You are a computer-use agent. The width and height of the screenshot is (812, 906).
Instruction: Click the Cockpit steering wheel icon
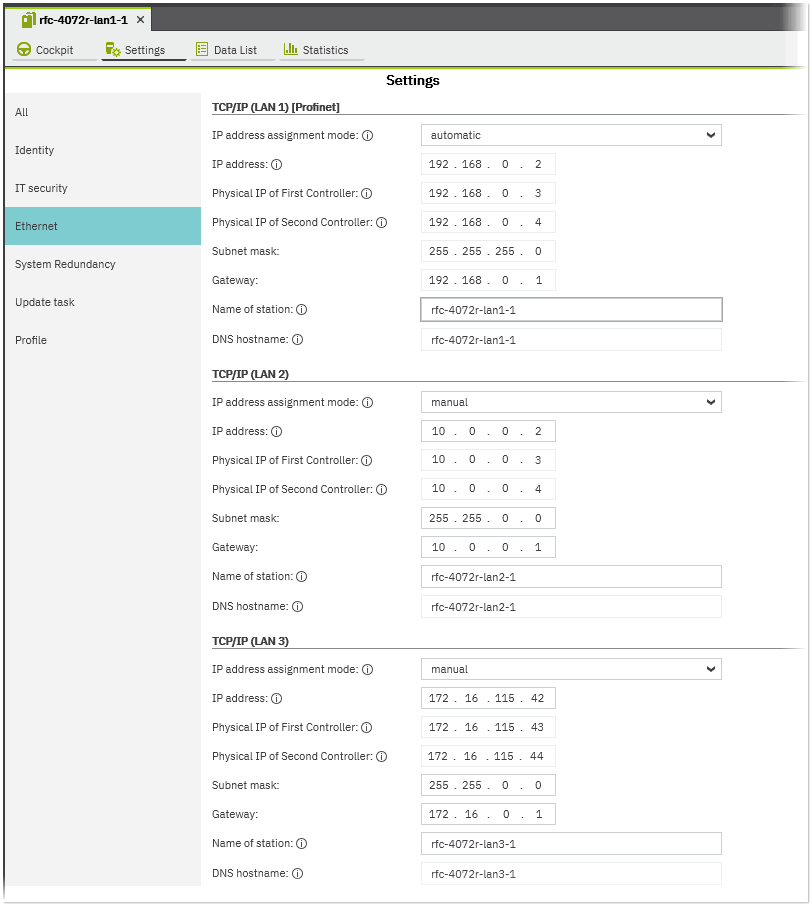(x=24, y=50)
